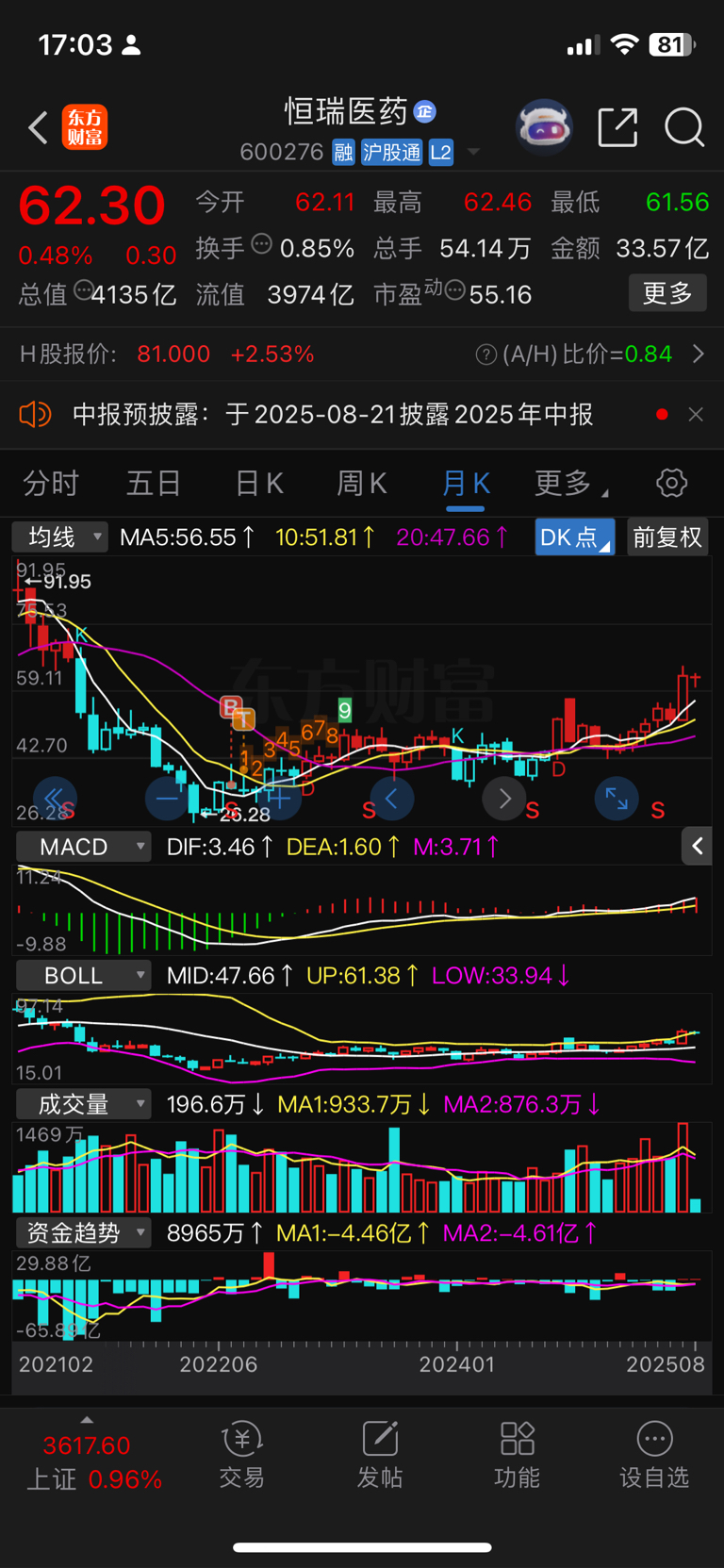Image resolution: width=724 pixels, height=1568 pixels.
Task: Tap the 202508 date label
Action: pos(666,1364)
